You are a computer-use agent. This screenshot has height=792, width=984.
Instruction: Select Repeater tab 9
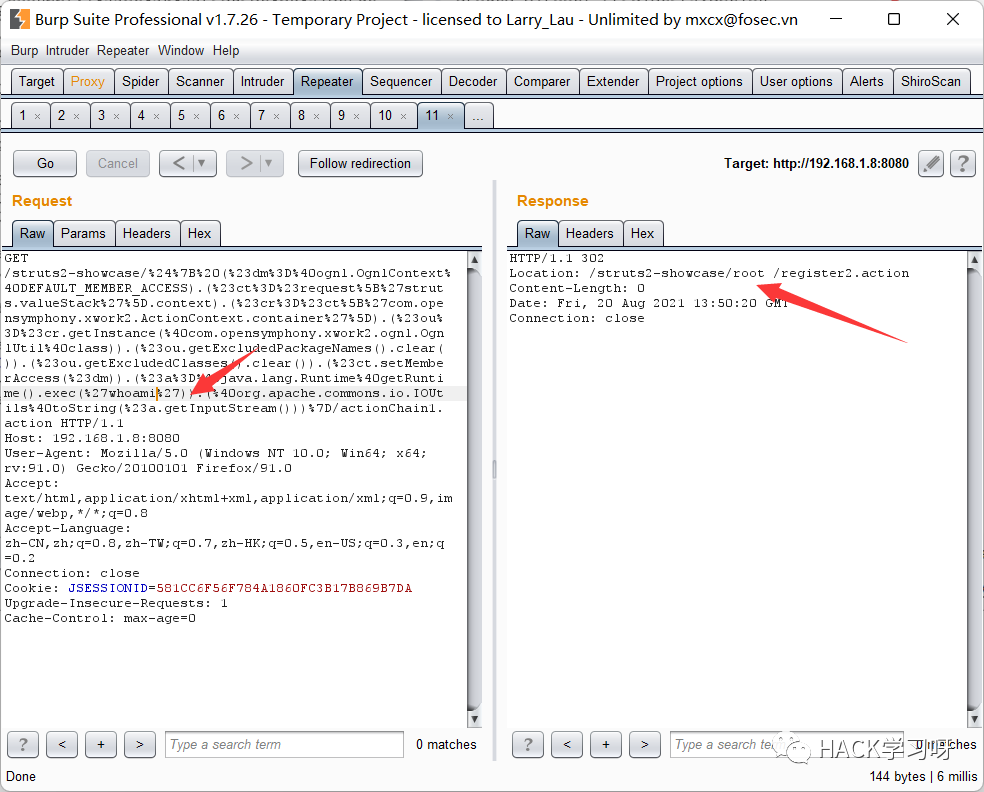[341, 116]
